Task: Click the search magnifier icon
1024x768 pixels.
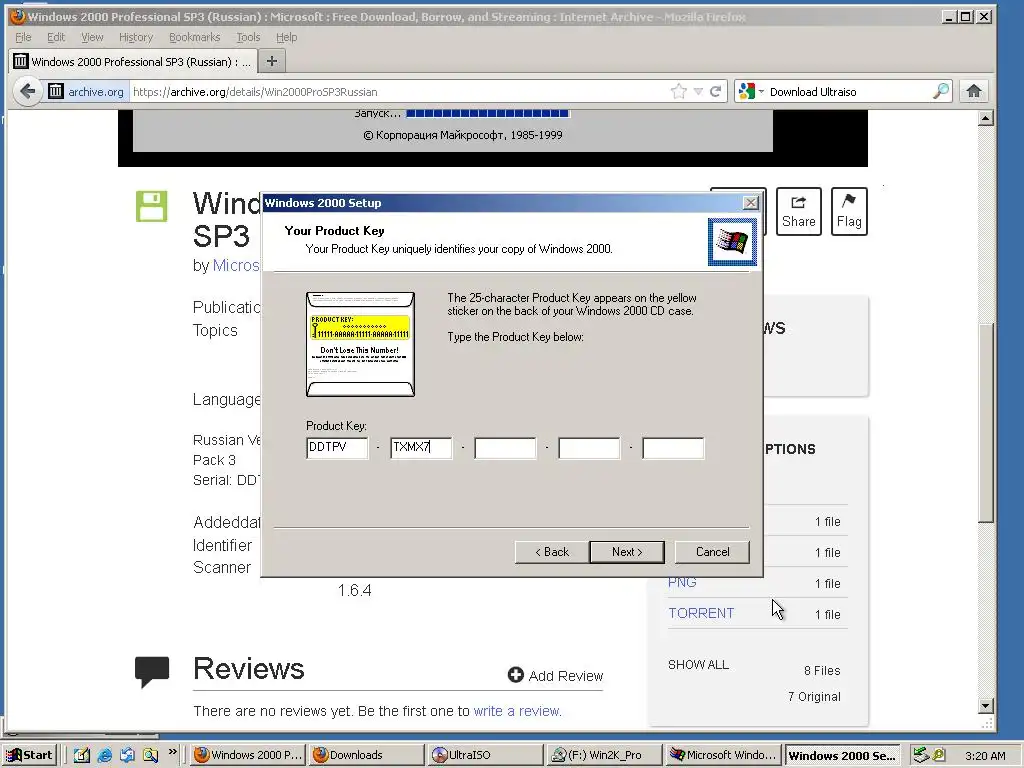Action: coord(941,91)
